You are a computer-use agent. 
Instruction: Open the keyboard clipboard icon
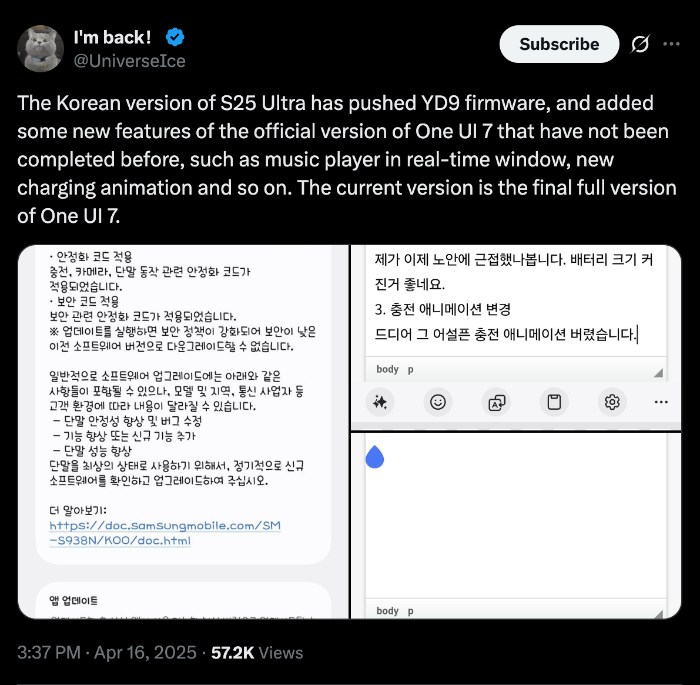[x=553, y=402]
